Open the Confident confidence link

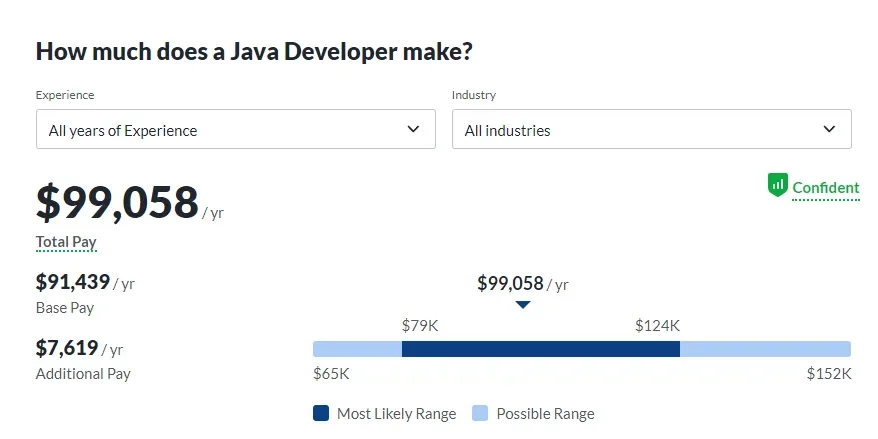click(x=825, y=187)
